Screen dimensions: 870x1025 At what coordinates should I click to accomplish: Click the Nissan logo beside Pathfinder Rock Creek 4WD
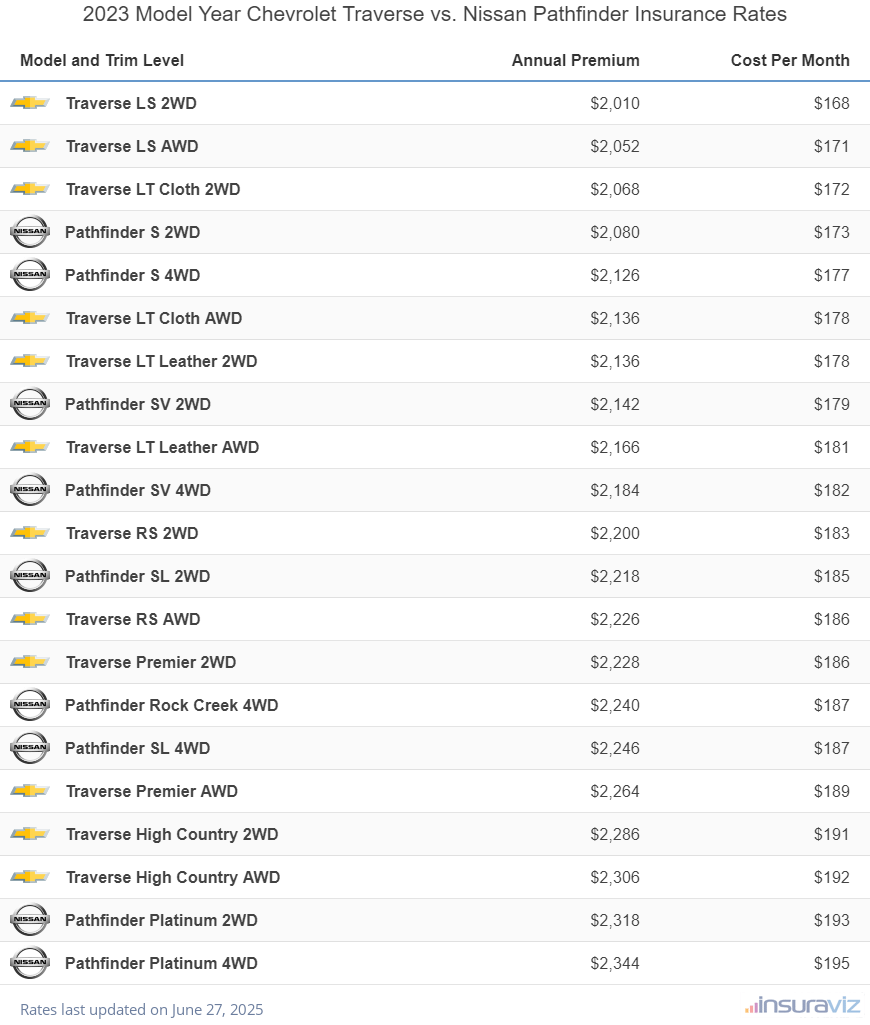(30, 705)
